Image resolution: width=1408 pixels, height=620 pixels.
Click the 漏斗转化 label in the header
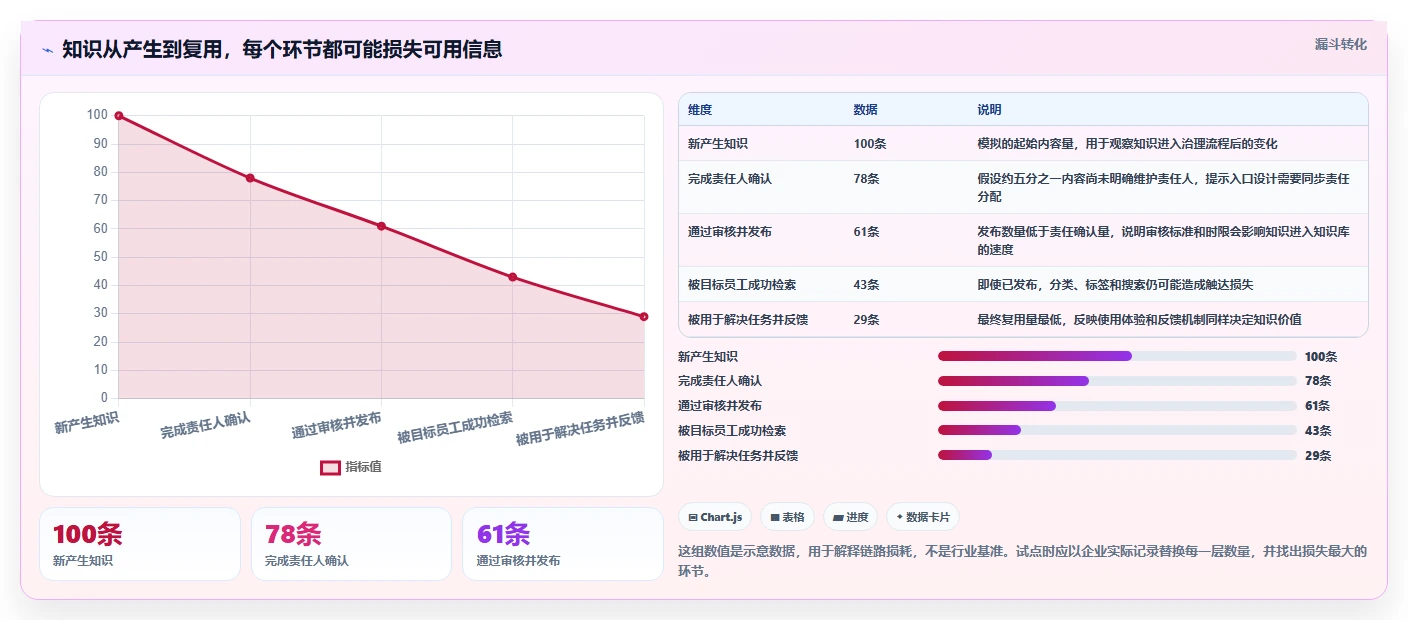pos(1340,45)
